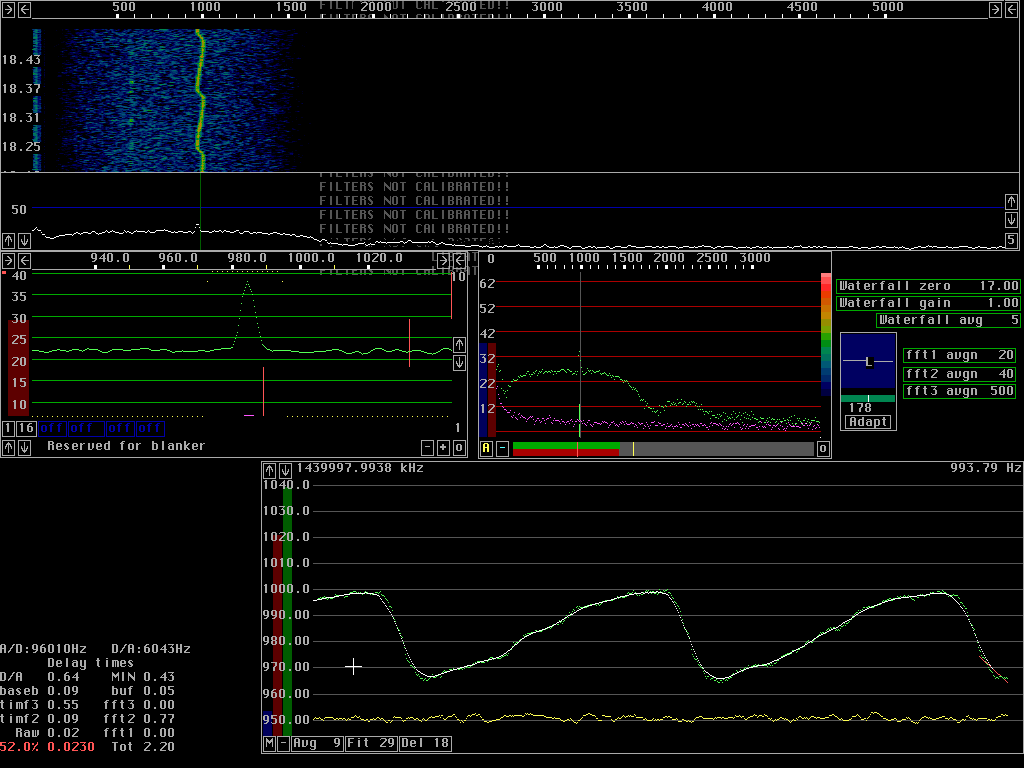
Task: Edit the fft2 avgn value 40
Action: pos(959,374)
